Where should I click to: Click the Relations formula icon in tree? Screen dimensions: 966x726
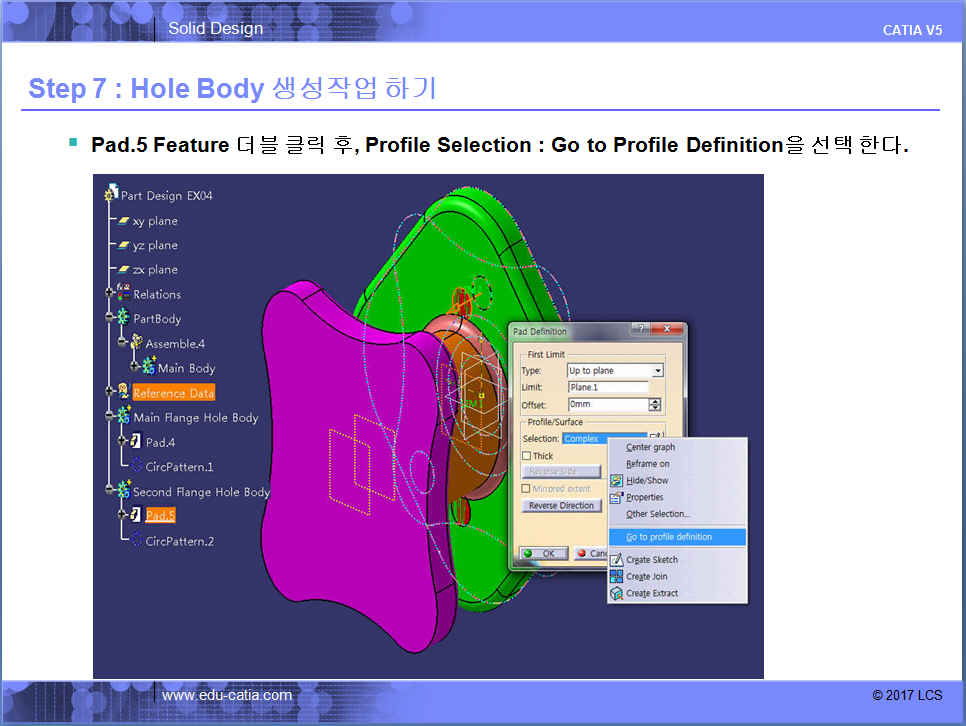123,294
